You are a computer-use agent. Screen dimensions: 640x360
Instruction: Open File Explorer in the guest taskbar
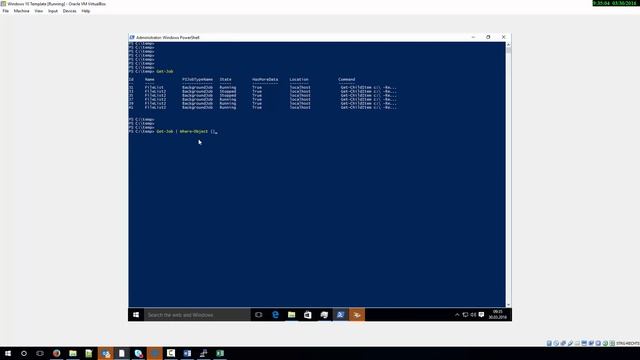pos(291,315)
